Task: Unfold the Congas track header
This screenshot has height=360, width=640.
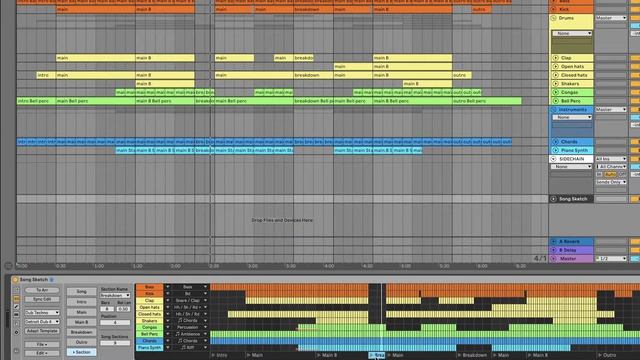Action: tap(556, 92)
